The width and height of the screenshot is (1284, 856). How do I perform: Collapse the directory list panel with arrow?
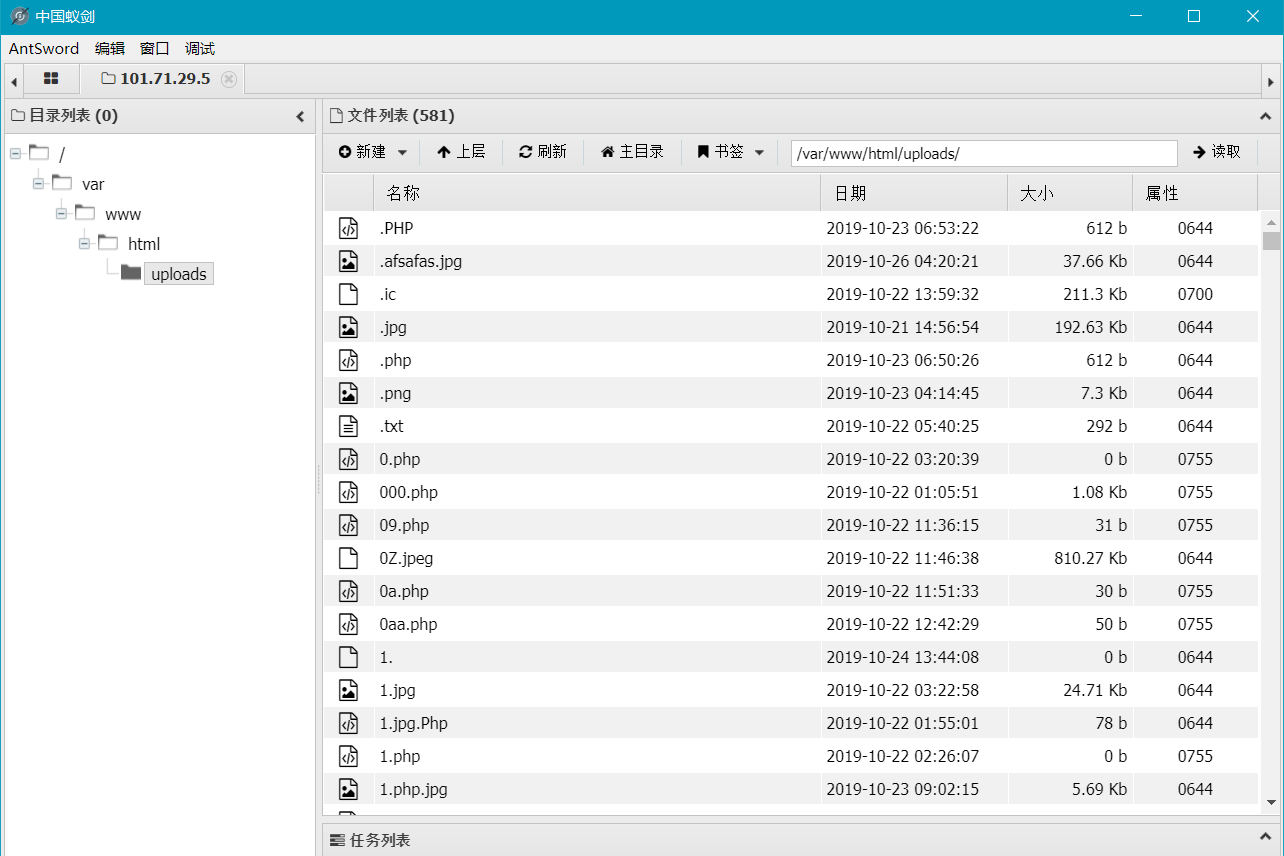(300, 116)
